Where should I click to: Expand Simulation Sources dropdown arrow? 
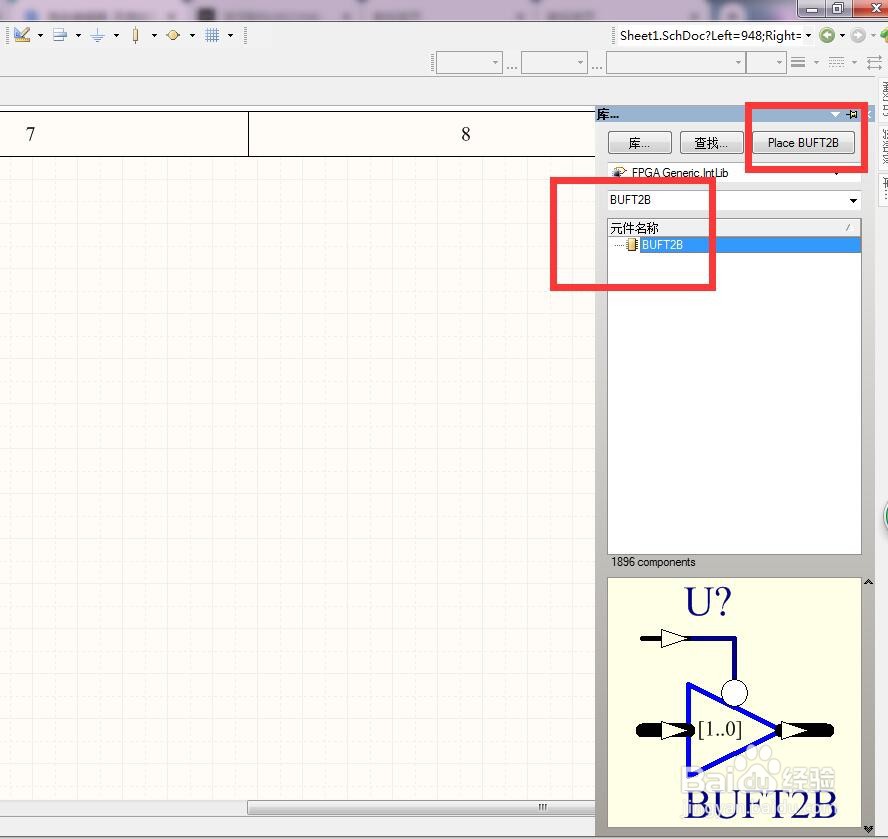pos(193,35)
